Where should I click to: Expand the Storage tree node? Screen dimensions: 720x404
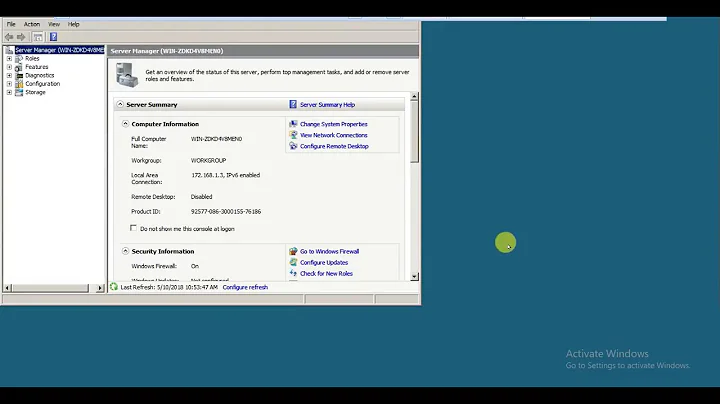pyautogui.click(x=9, y=92)
